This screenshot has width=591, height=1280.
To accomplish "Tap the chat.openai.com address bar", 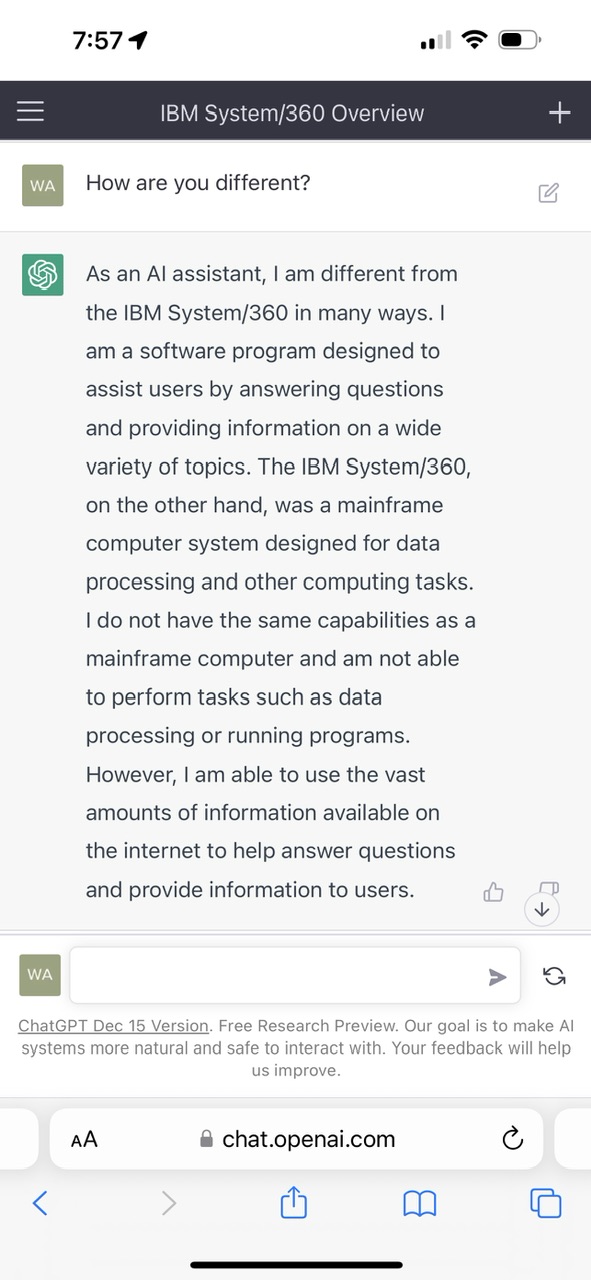I will point(297,1139).
